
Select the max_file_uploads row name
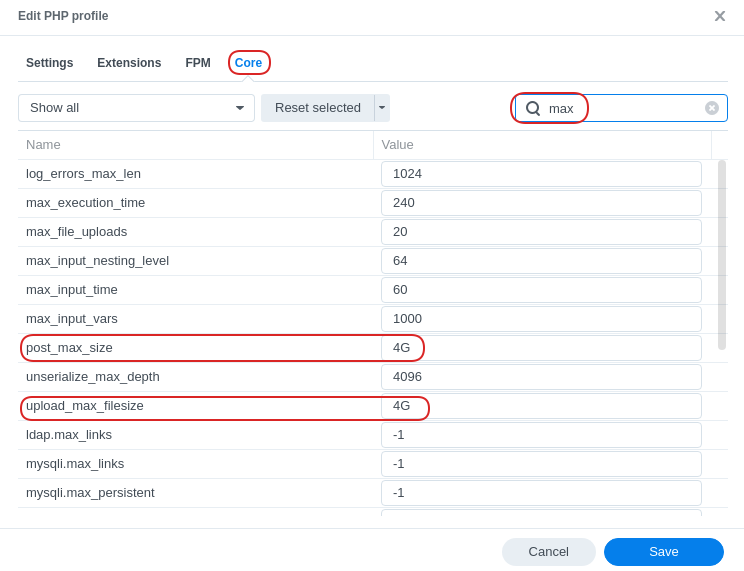click(76, 232)
